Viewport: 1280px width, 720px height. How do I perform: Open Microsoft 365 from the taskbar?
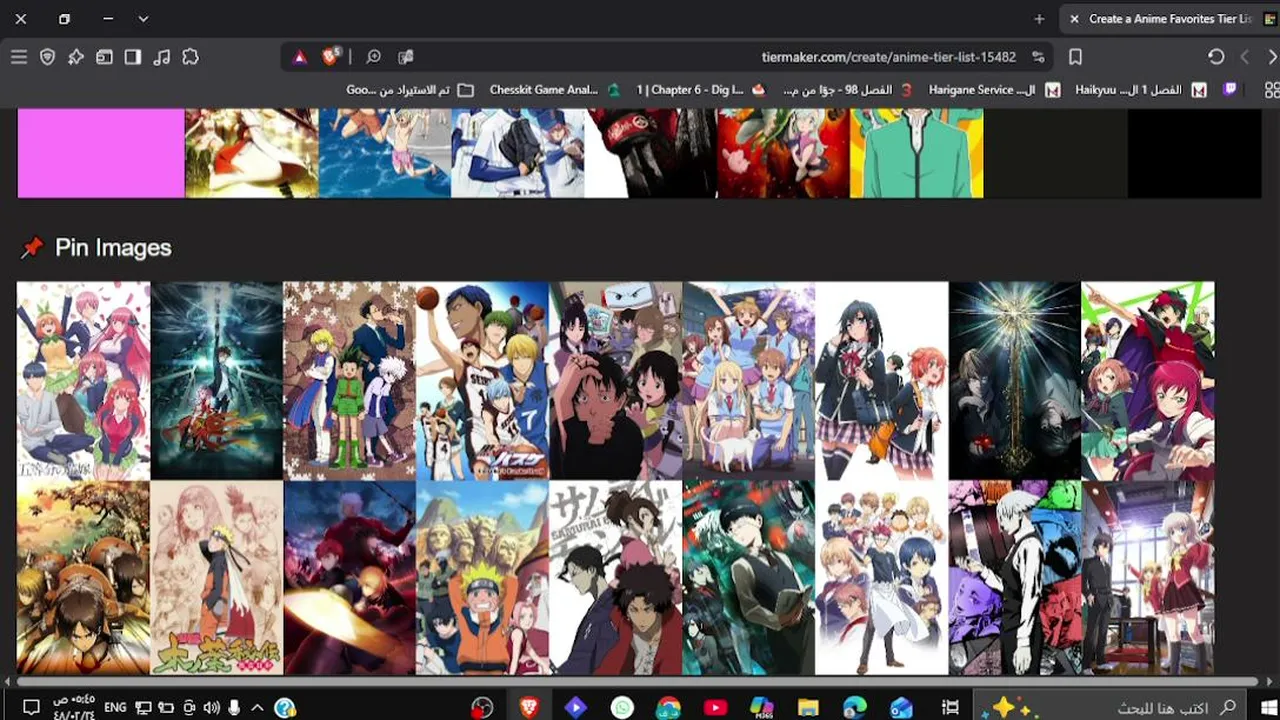762,707
